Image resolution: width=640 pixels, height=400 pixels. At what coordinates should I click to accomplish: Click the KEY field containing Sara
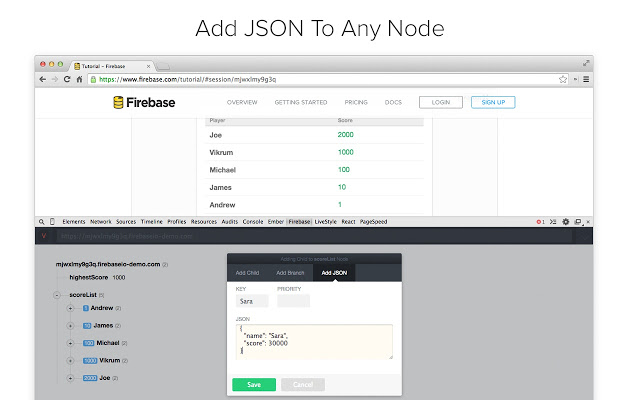pos(252,301)
